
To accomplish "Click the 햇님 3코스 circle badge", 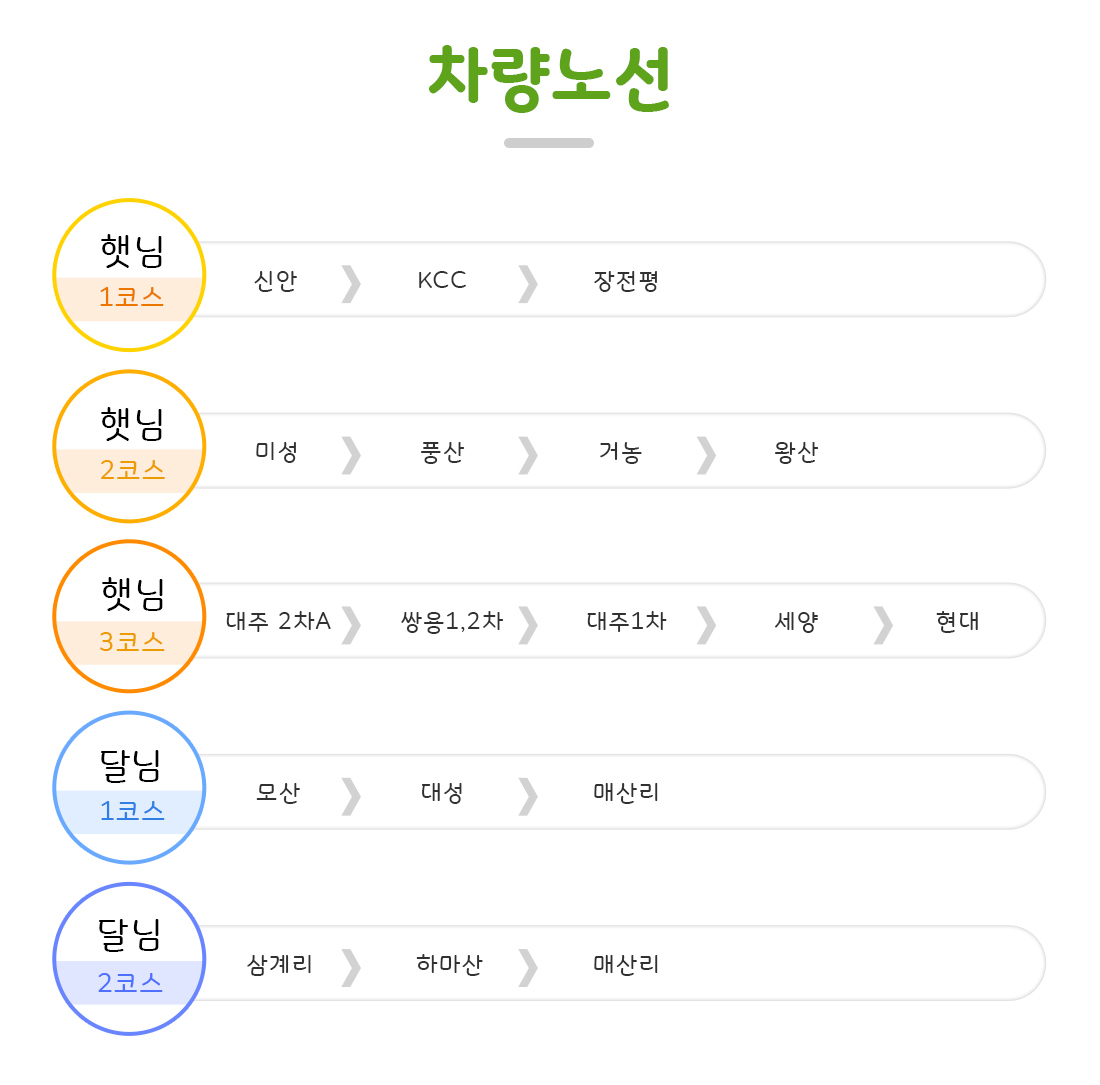I will point(129,616).
